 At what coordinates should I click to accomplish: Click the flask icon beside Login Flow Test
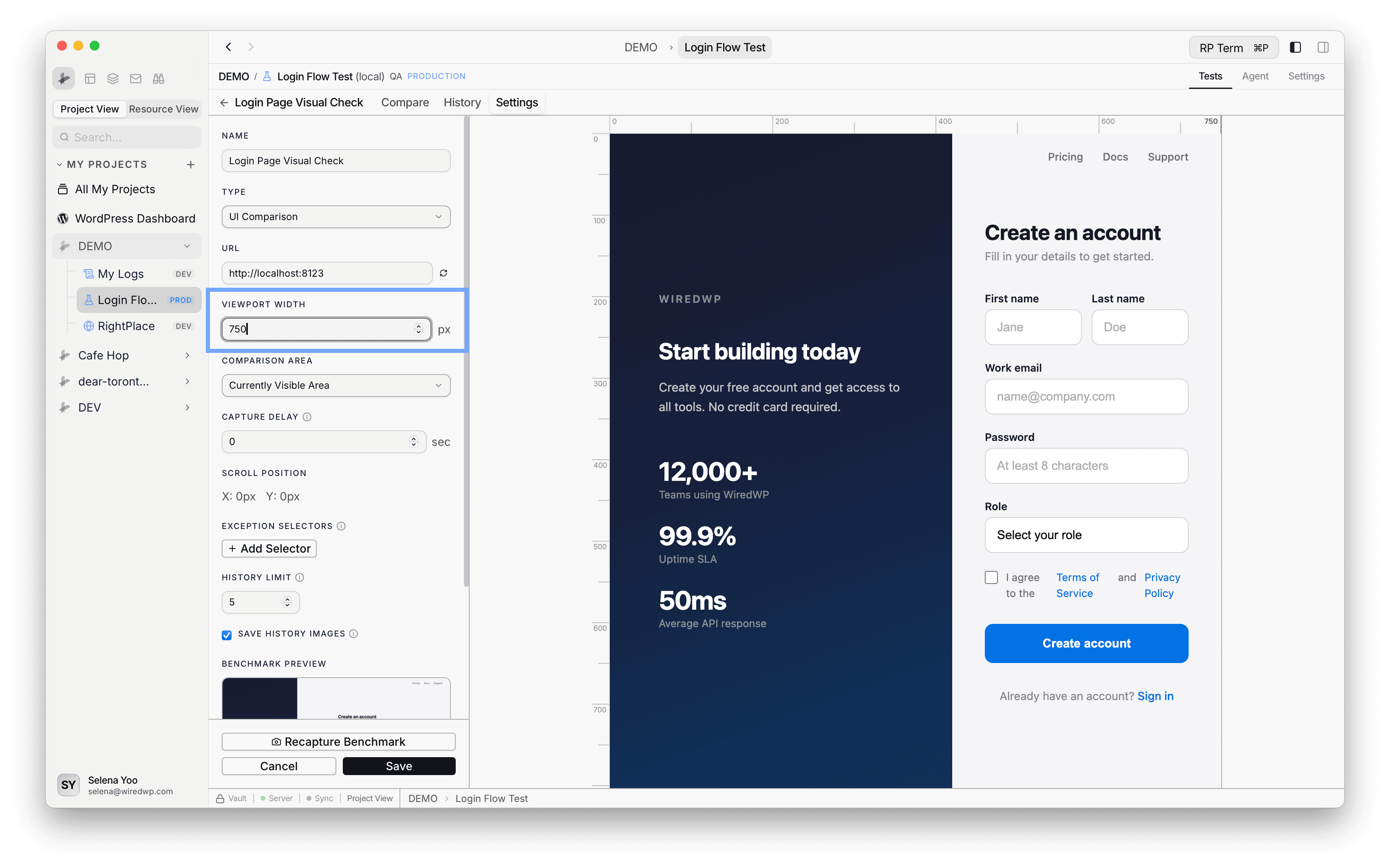pyautogui.click(x=267, y=76)
